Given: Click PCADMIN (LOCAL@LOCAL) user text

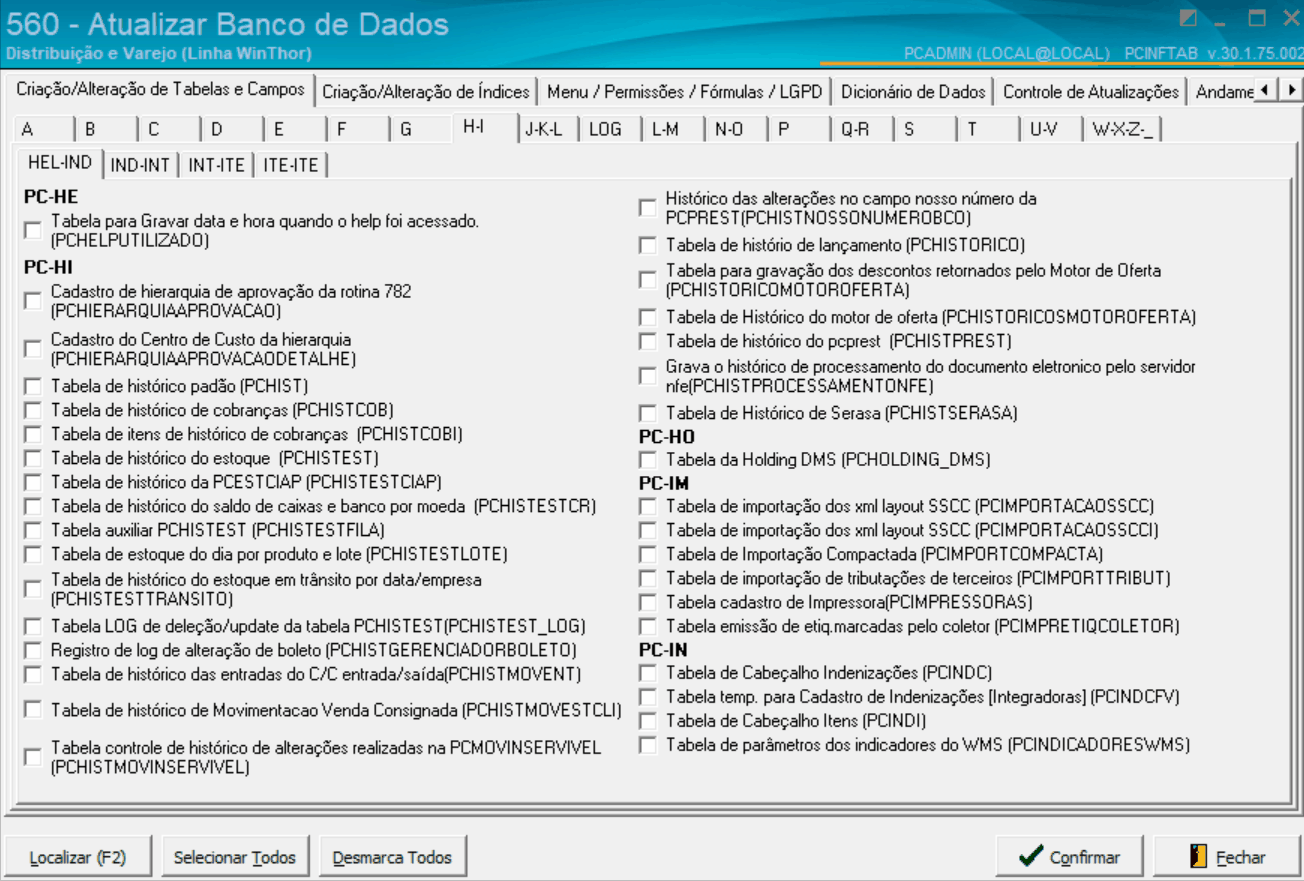Looking at the screenshot, I should click(1006, 53).
